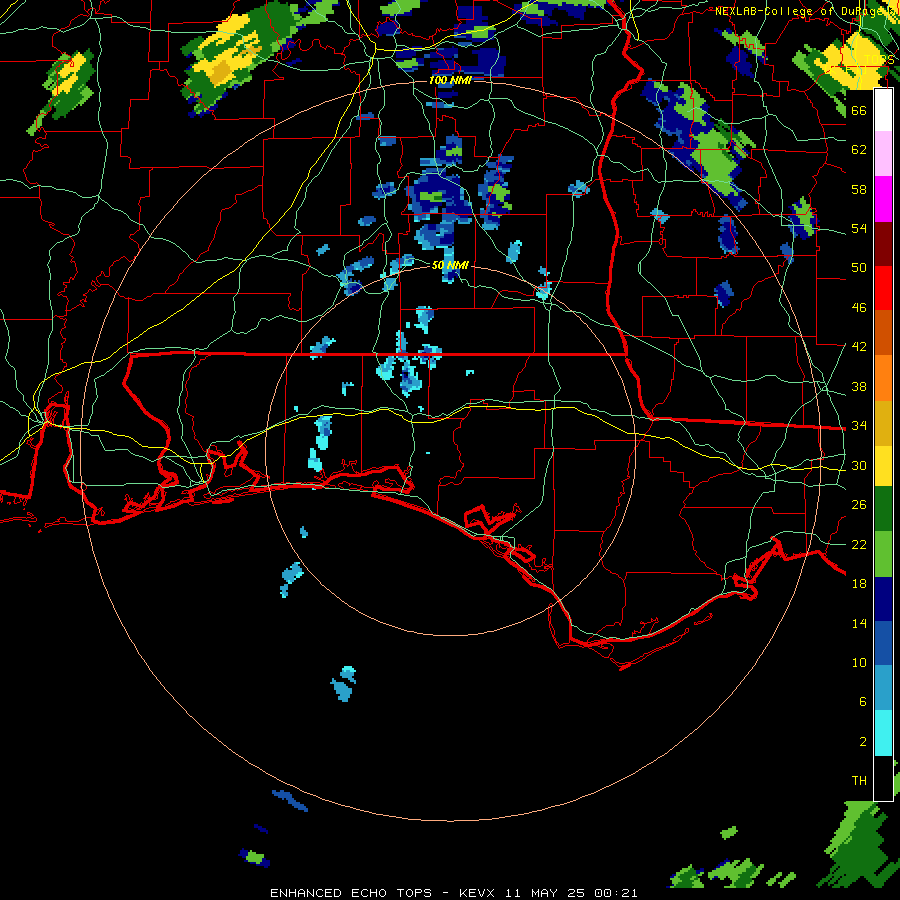Click the bright orange legend swatch
Viewport: 900px width, 900px height.
pos(883,378)
